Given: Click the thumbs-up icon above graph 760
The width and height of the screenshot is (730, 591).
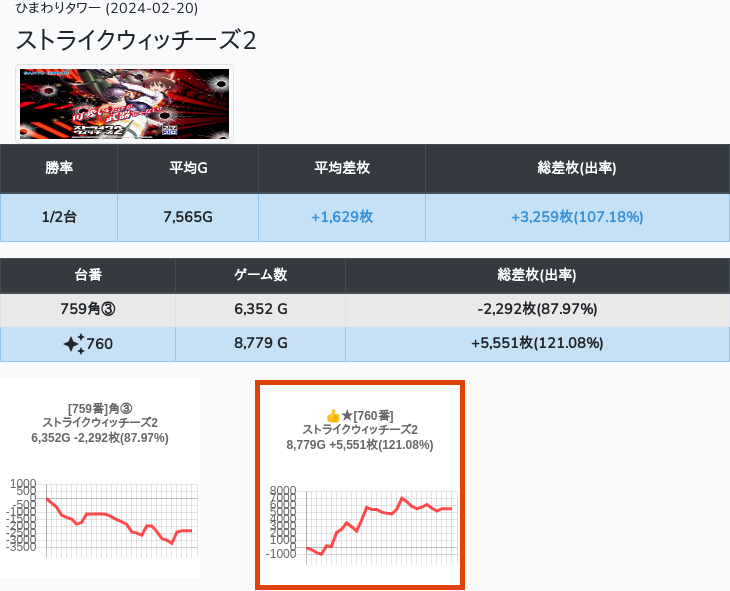Looking at the screenshot, I should coord(334,415).
